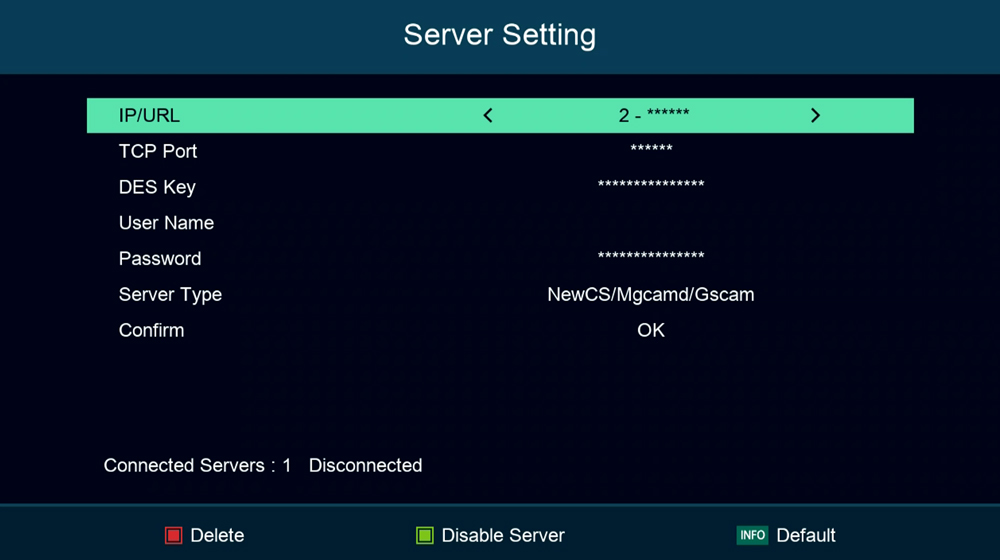Click the red Delete square icon

[174, 536]
